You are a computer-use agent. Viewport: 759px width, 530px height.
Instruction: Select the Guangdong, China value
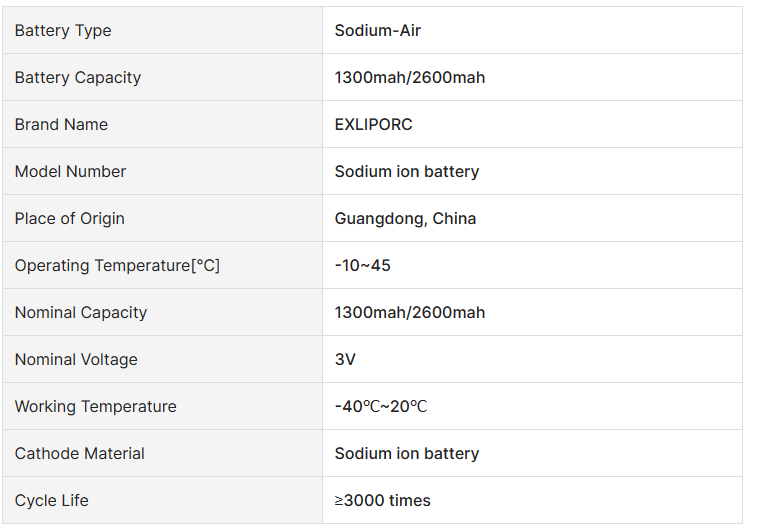coord(405,219)
